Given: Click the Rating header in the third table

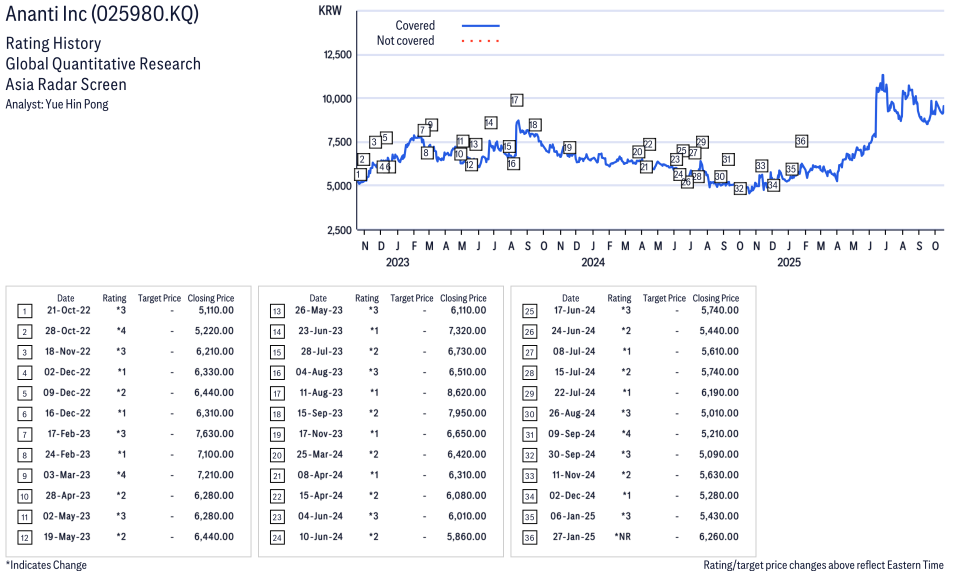Looking at the screenshot, I should pos(620,298).
